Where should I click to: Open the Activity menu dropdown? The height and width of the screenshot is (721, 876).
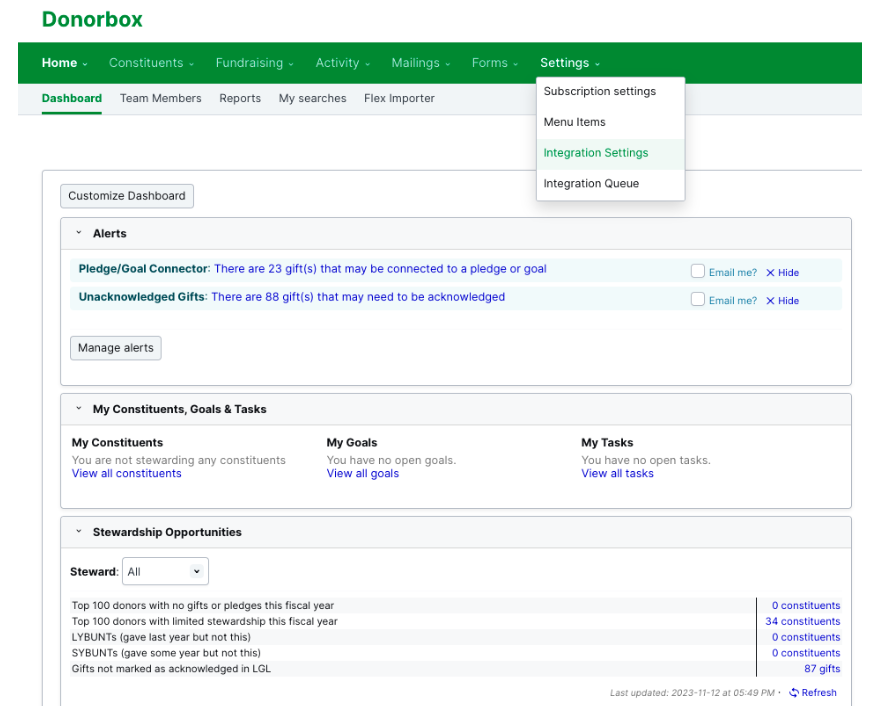(342, 63)
